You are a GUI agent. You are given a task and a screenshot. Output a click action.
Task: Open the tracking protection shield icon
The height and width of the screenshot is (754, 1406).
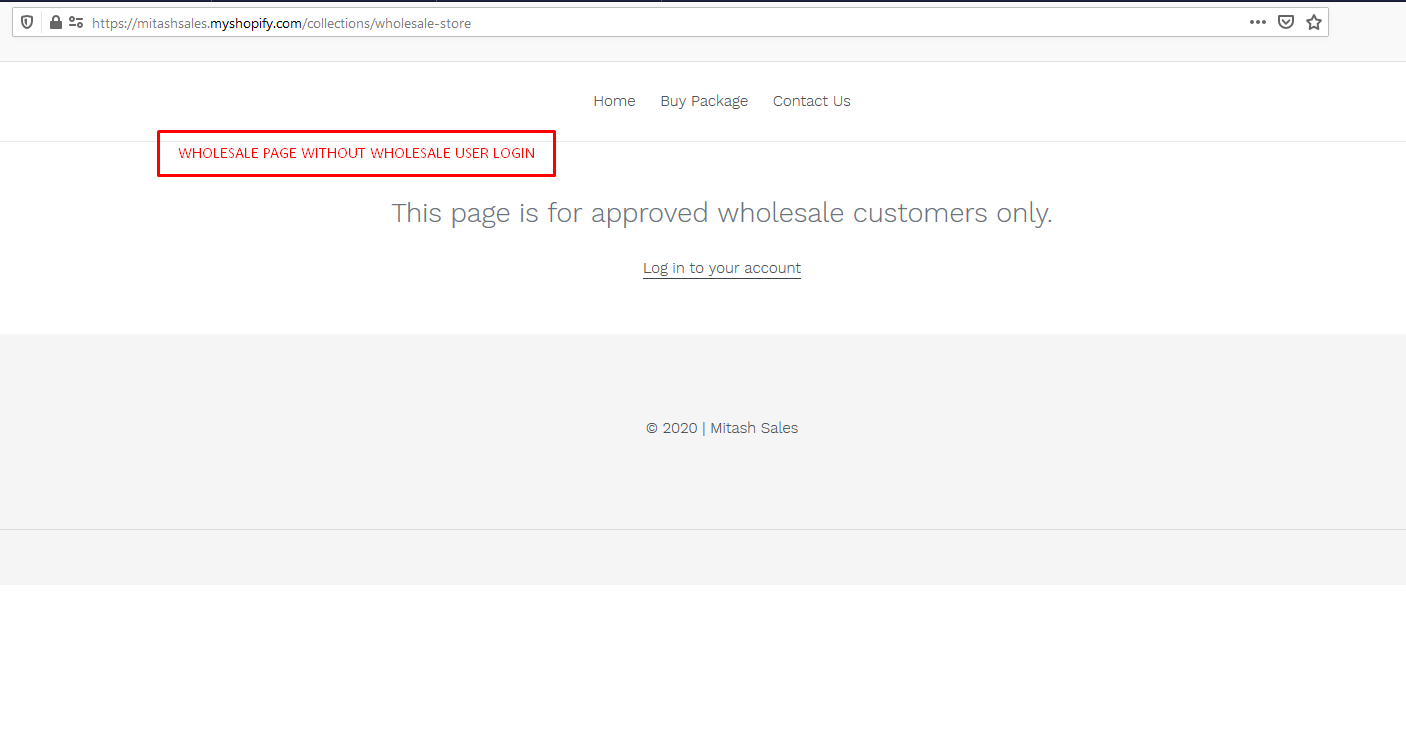click(x=27, y=22)
